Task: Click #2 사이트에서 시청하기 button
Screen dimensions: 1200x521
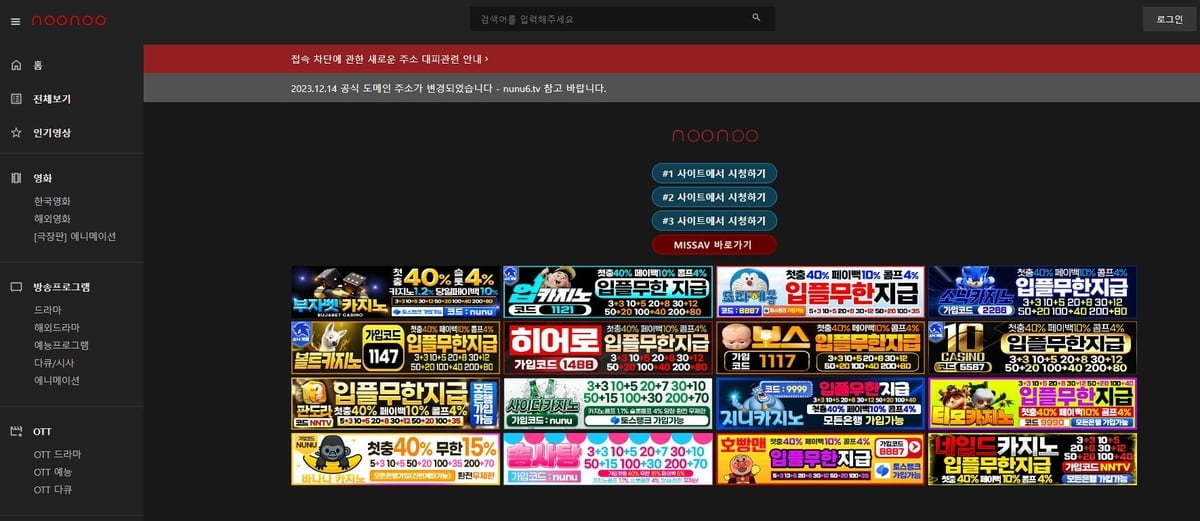Action: point(714,197)
